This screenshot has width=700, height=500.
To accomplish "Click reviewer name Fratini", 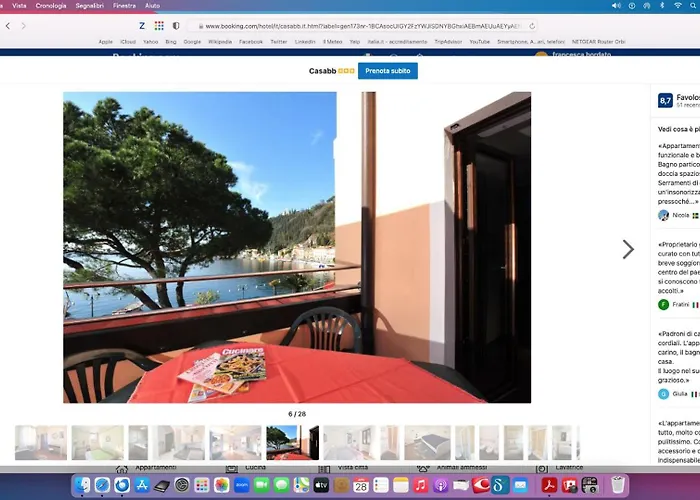I will pyautogui.click(x=681, y=304).
